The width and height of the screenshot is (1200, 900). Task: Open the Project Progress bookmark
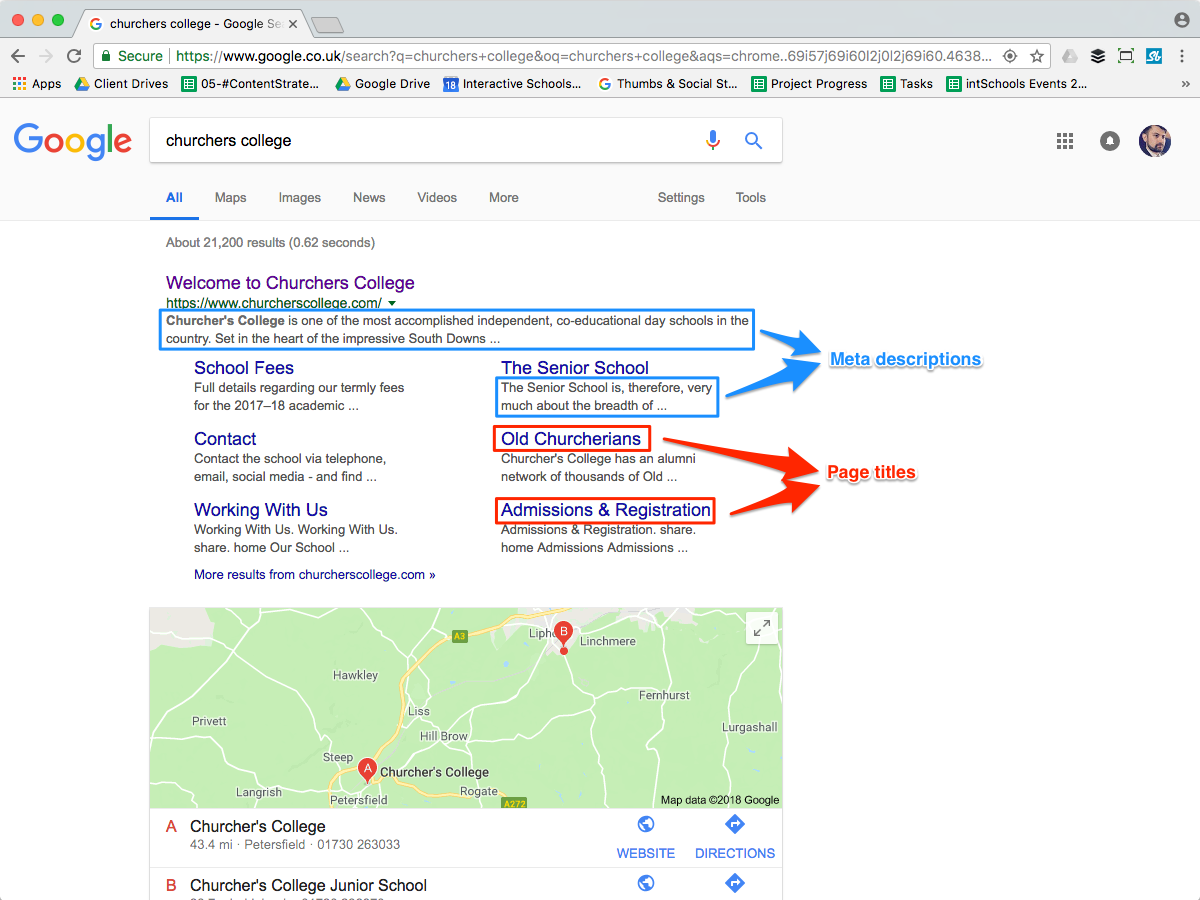coord(810,84)
